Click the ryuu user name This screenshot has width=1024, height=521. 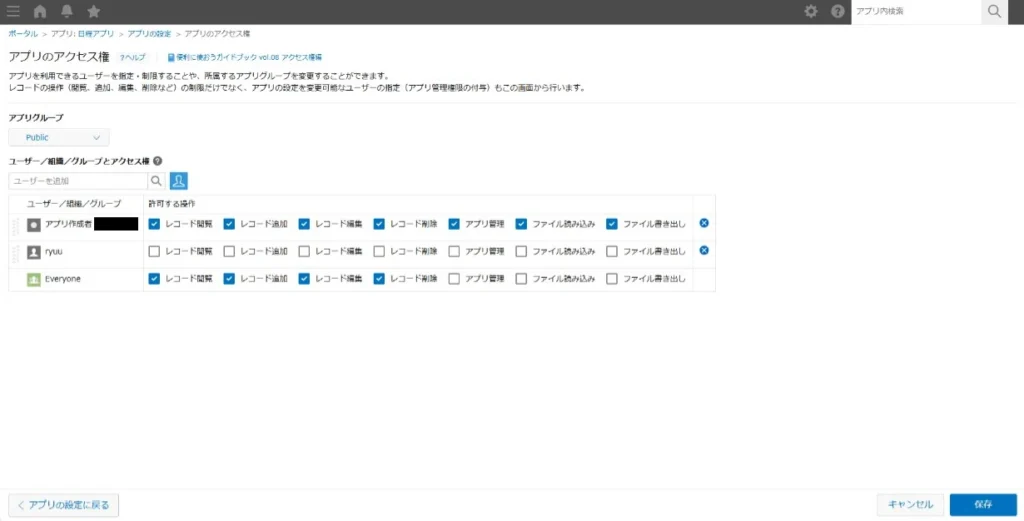54,251
